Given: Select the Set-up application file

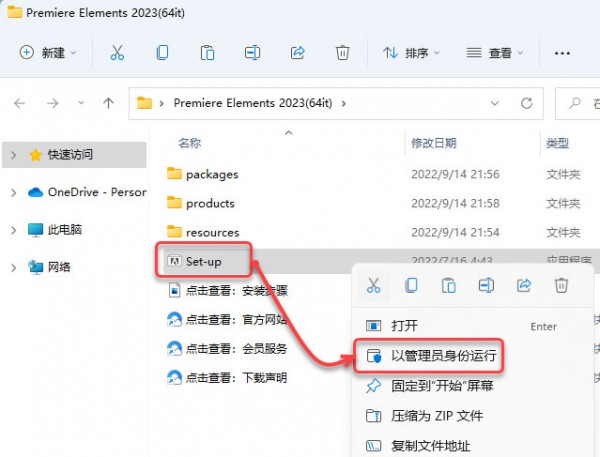Looking at the screenshot, I should [x=194, y=261].
